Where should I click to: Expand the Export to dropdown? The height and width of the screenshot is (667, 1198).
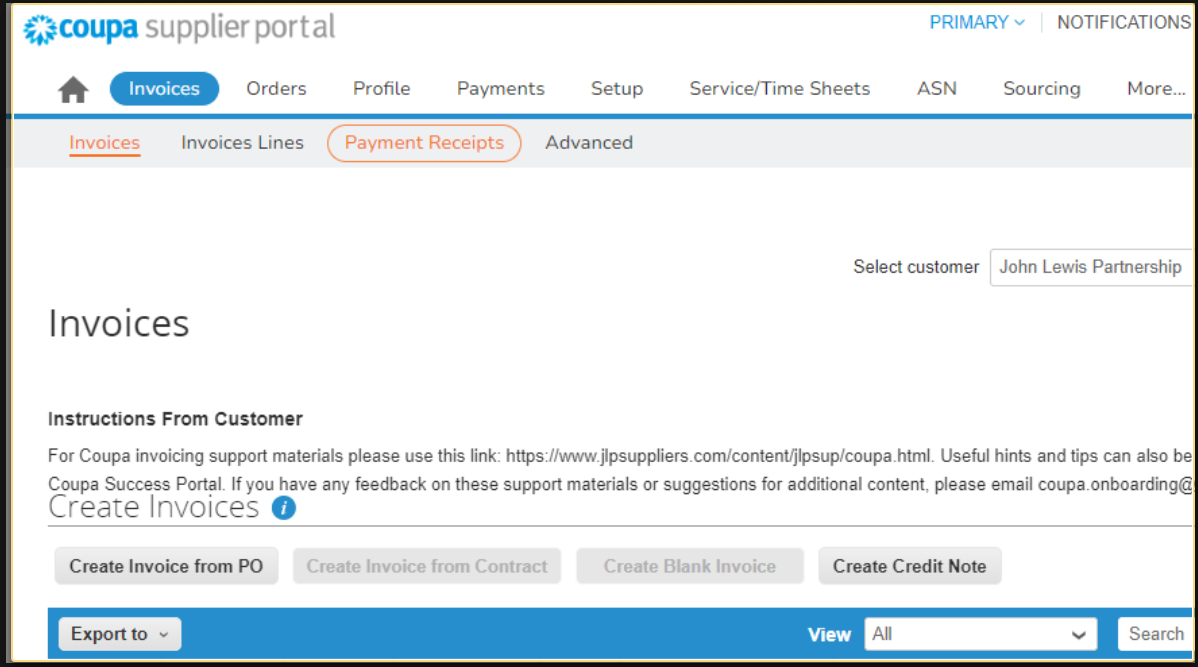pos(120,634)
